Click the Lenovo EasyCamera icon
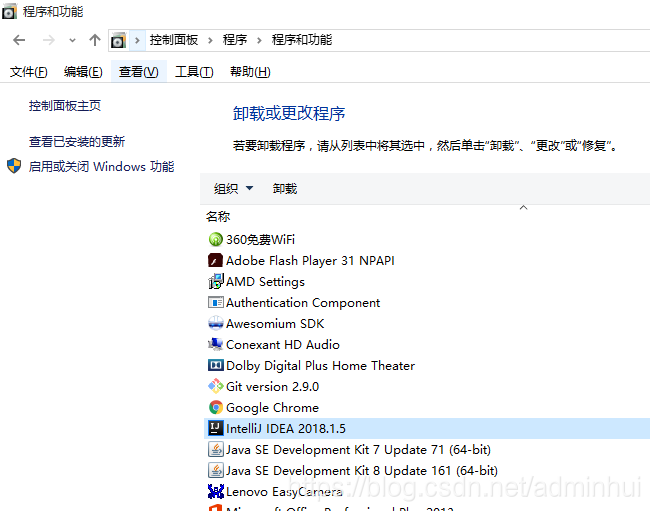Image resolution: width=650 pixels, height=511 pixels. [216, 492]
